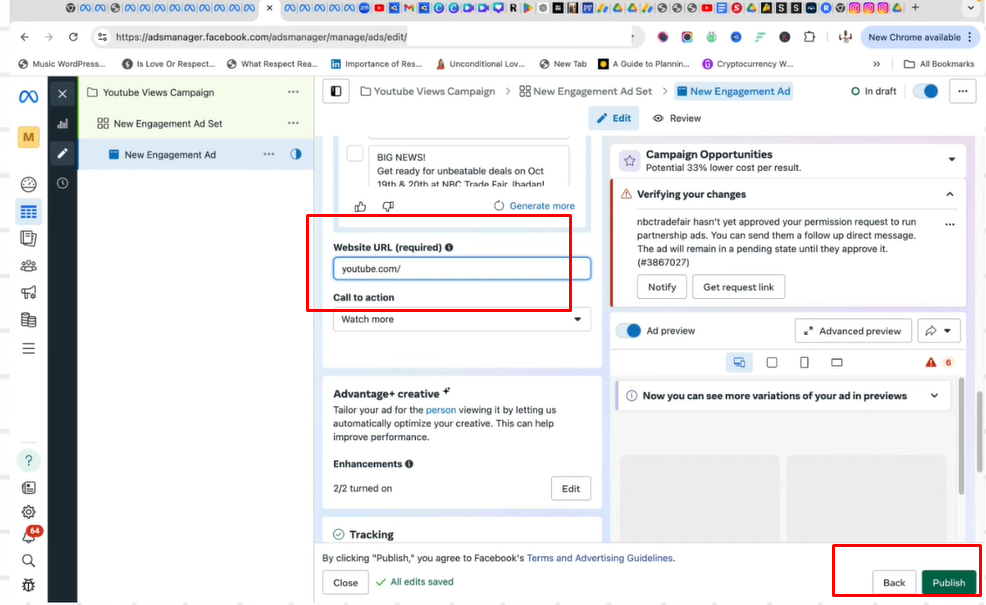The height and width of the screenshot is (605, 986).
Task: Click the thumbs up feedback icon
Action: (x=360, y=206)
